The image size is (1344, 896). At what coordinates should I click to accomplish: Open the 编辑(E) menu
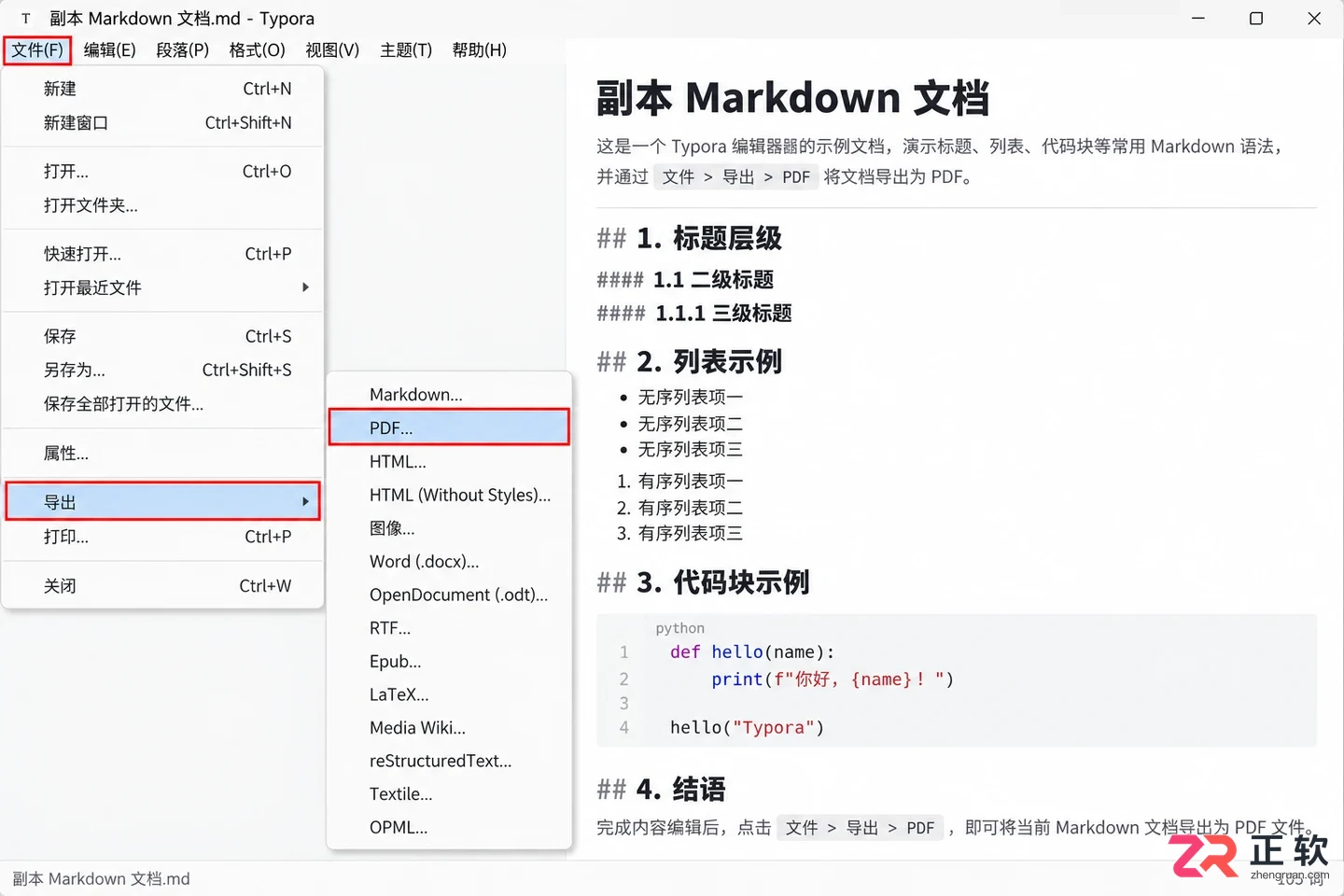(x=109, y=50)
